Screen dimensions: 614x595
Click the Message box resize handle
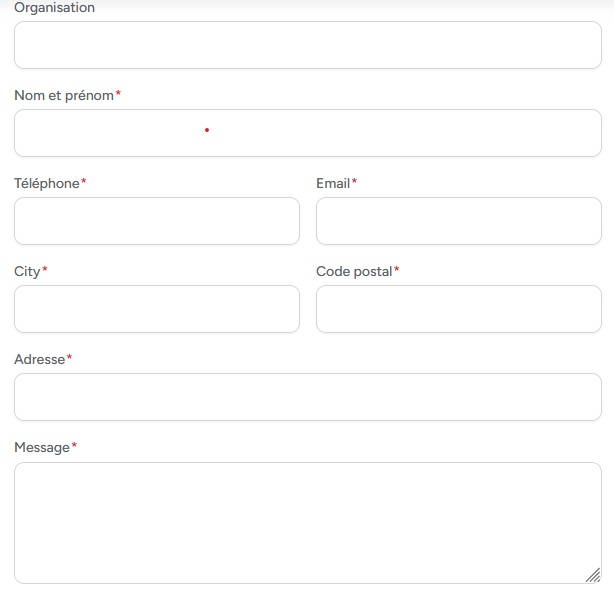[593, 575]
